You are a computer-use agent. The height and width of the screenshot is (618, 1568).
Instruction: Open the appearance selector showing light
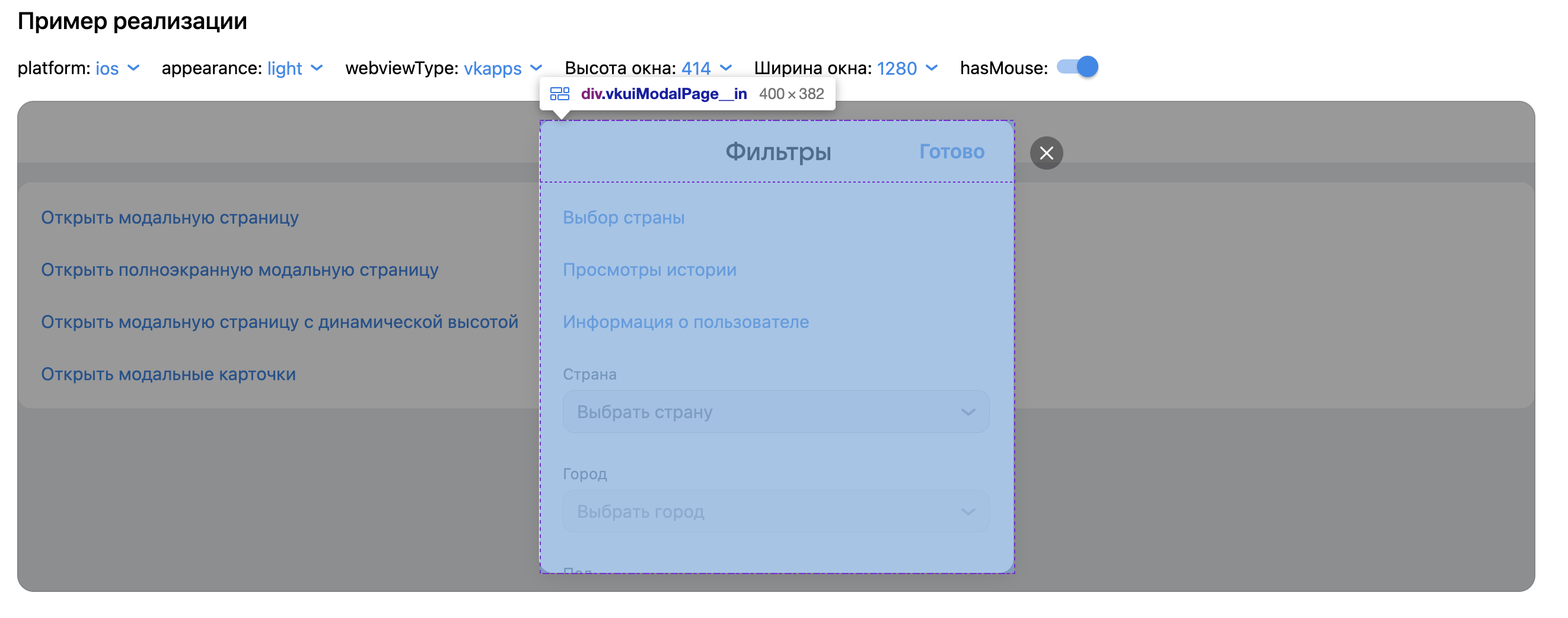(x=285, y=69)
